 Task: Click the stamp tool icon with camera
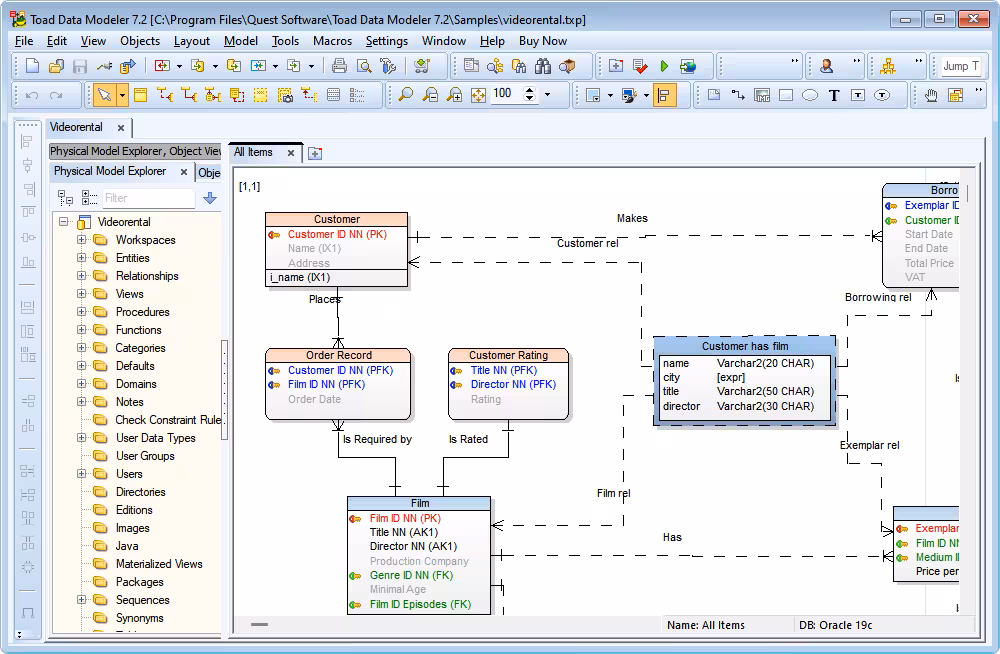(x=285, y=96)
